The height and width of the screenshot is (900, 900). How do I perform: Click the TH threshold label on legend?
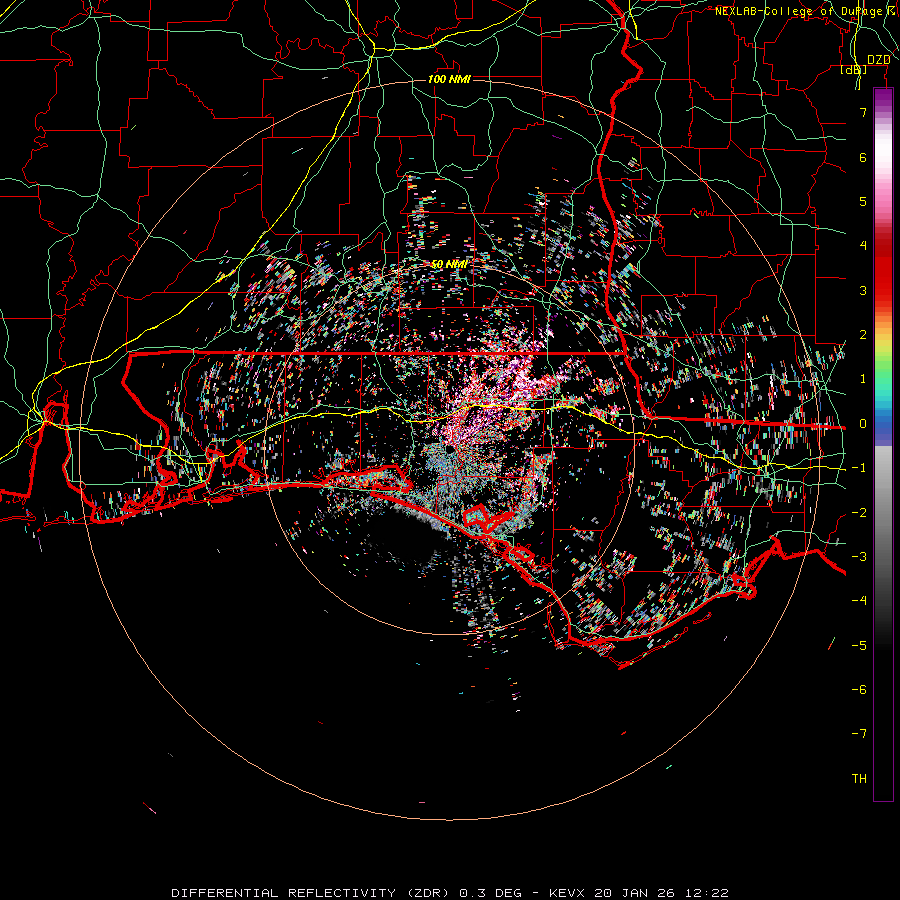coord(859,779)
